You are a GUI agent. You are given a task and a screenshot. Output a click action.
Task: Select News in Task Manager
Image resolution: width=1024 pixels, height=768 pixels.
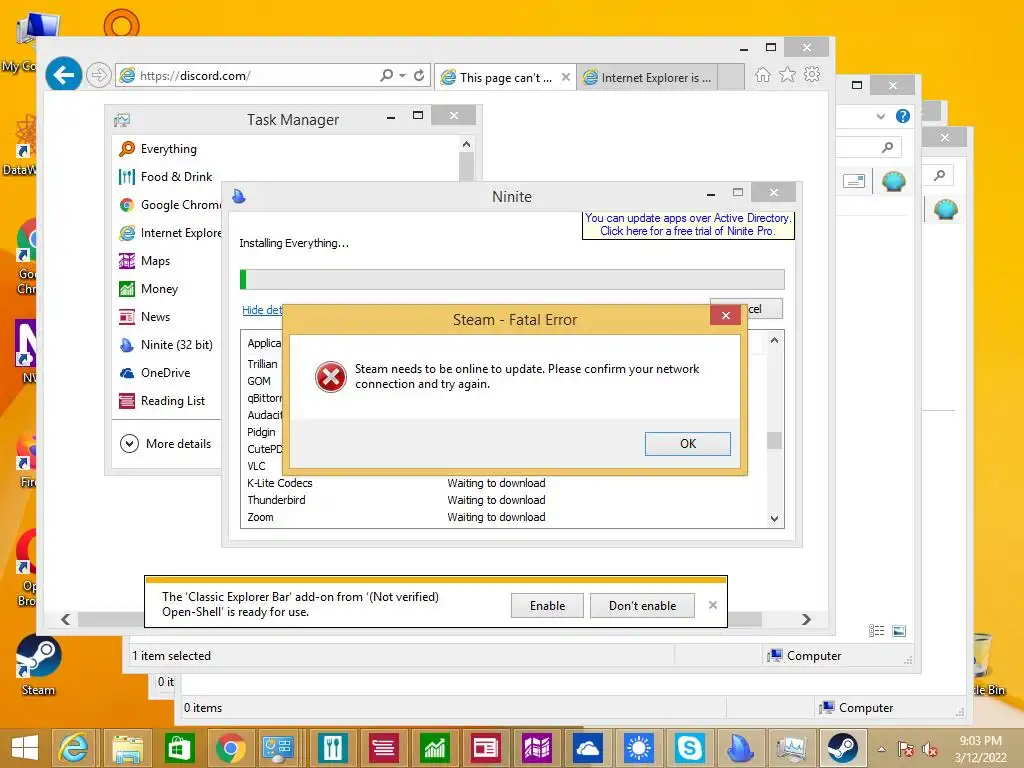click(155, 317)
